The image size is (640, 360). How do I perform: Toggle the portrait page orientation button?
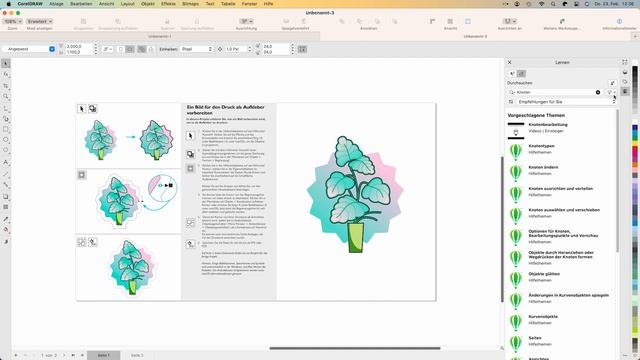tap(121, 49)
